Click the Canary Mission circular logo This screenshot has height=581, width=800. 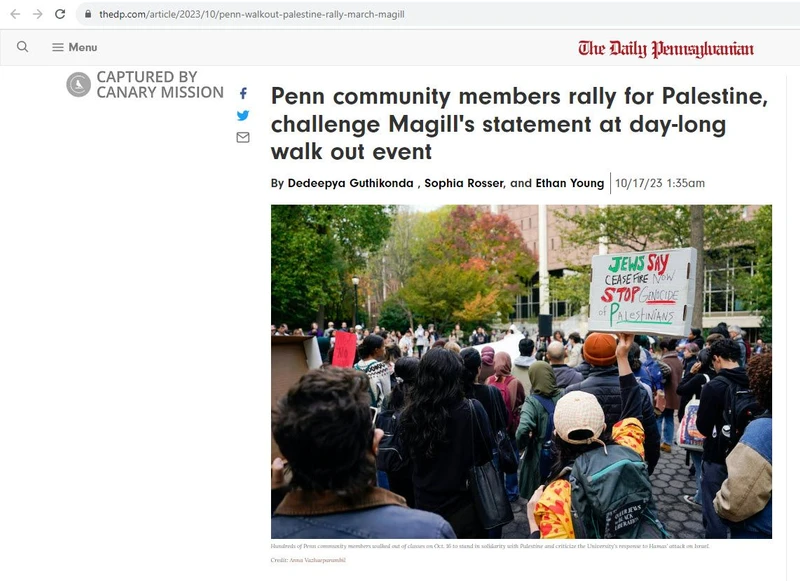point(79,85)
